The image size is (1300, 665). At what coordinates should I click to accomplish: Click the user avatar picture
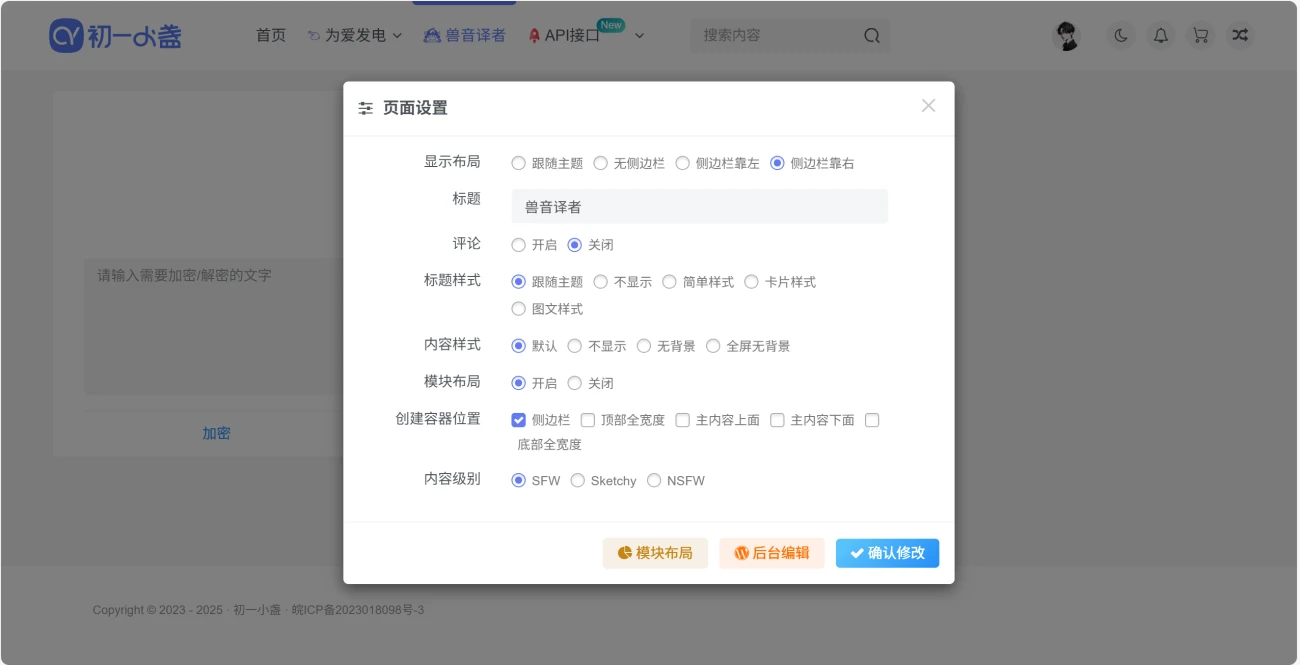(x=1068, y=36)
